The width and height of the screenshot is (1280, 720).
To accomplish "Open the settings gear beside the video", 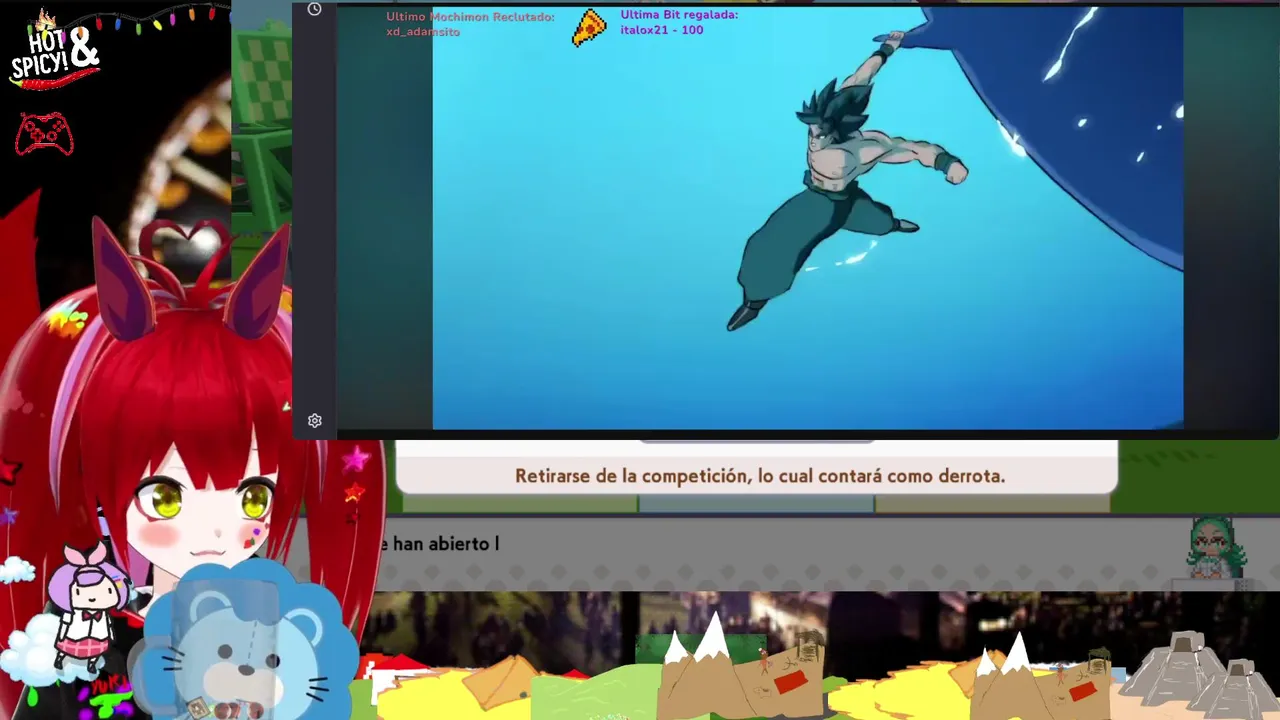I will [x=314, y=421].
